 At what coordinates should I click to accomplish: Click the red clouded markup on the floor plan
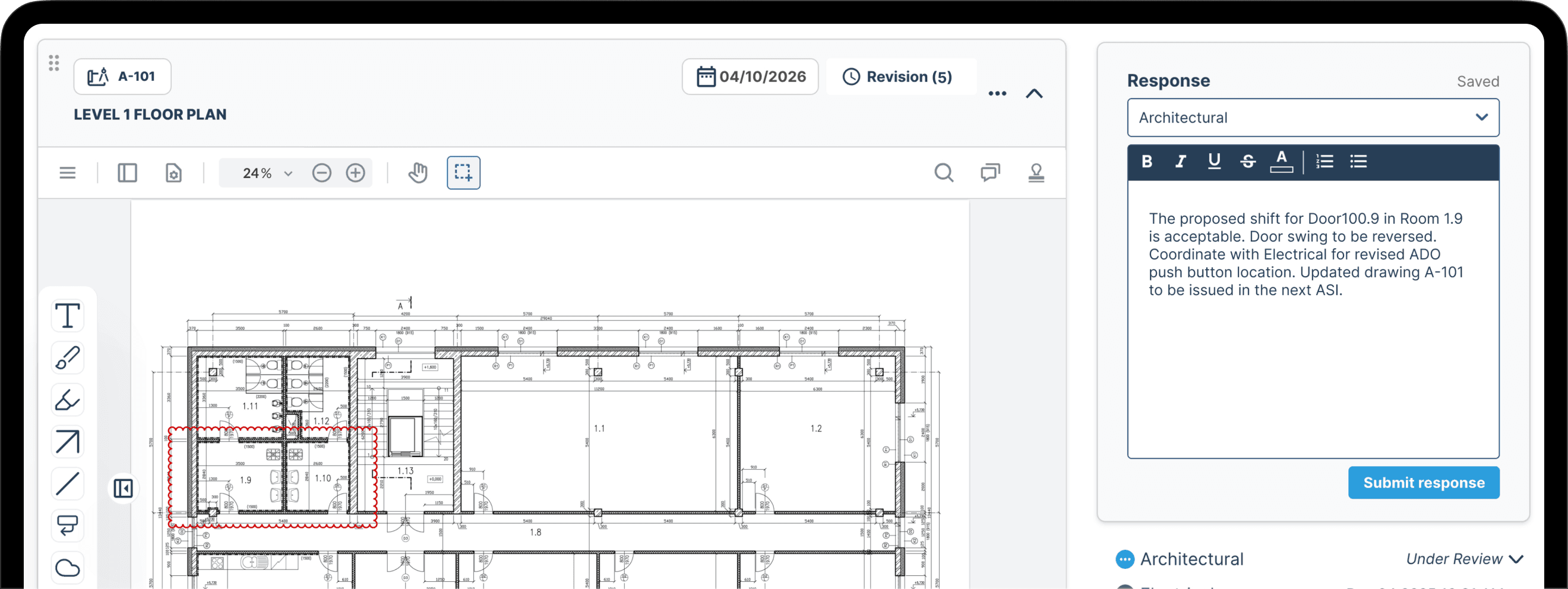pyautogui.click(x=273, y=477)
